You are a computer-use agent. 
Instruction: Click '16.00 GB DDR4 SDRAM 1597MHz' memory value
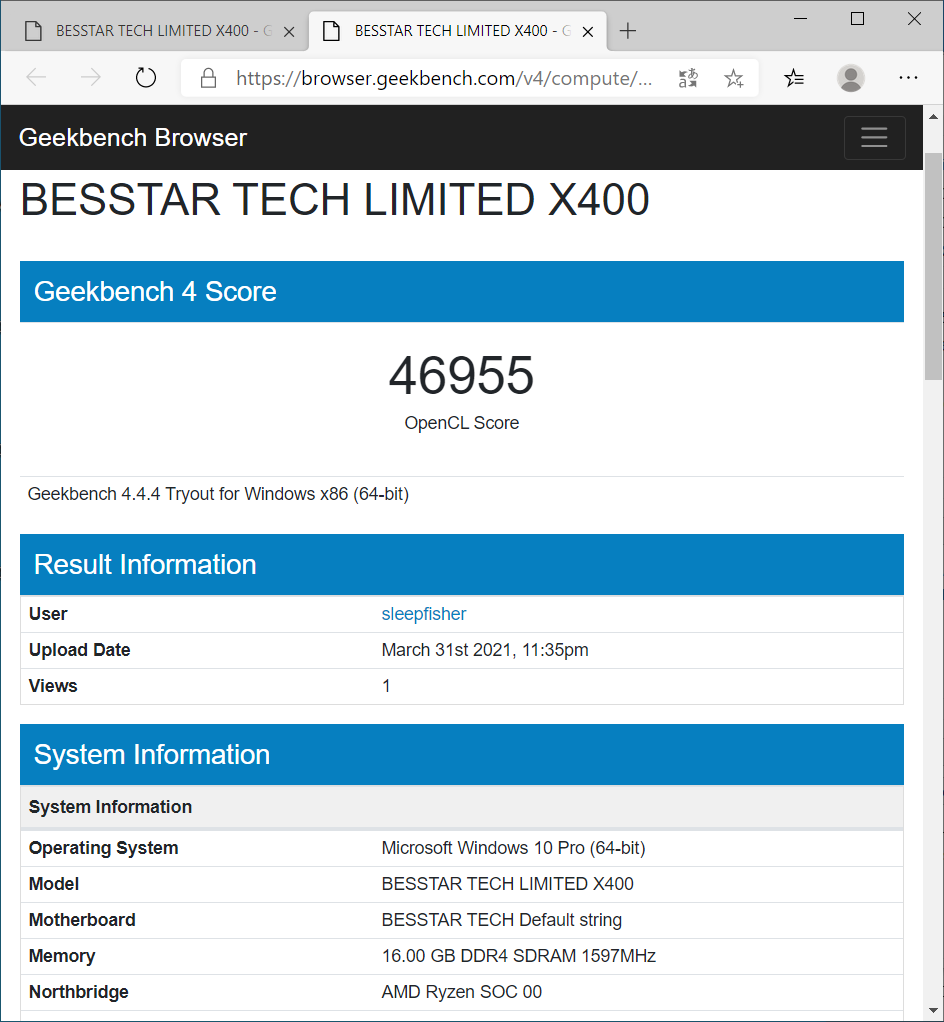point(518,956)
